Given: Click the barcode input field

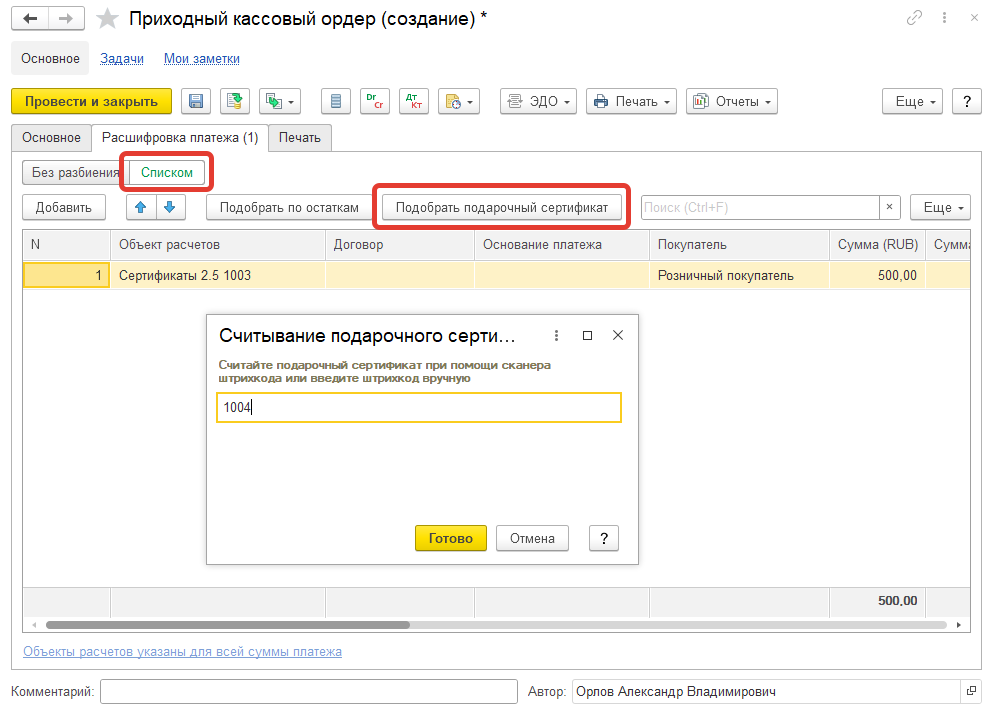Looking at the screenshot, I should pos(418,407).
